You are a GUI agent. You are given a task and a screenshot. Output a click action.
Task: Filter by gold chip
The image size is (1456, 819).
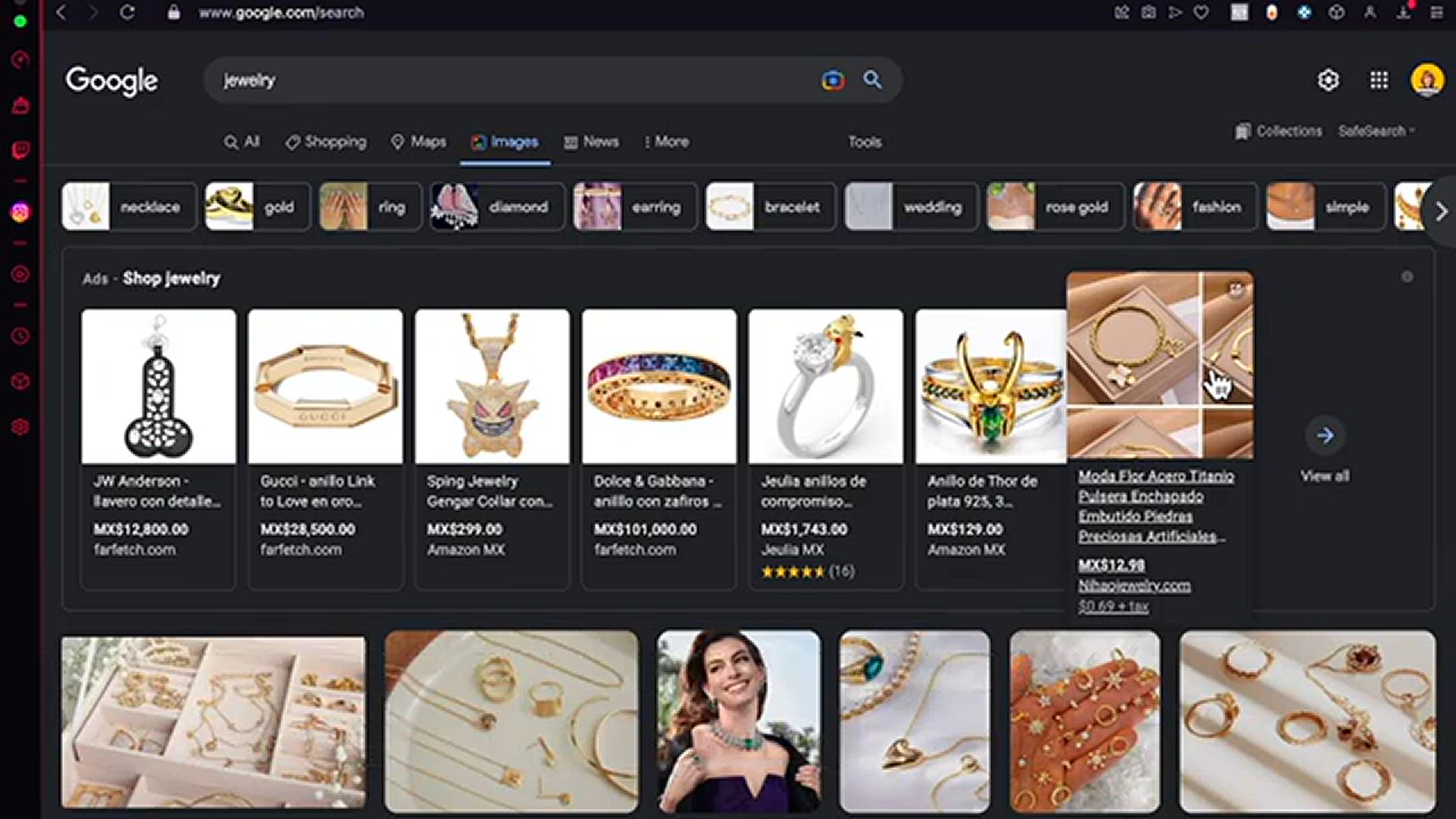click(258, 206)
